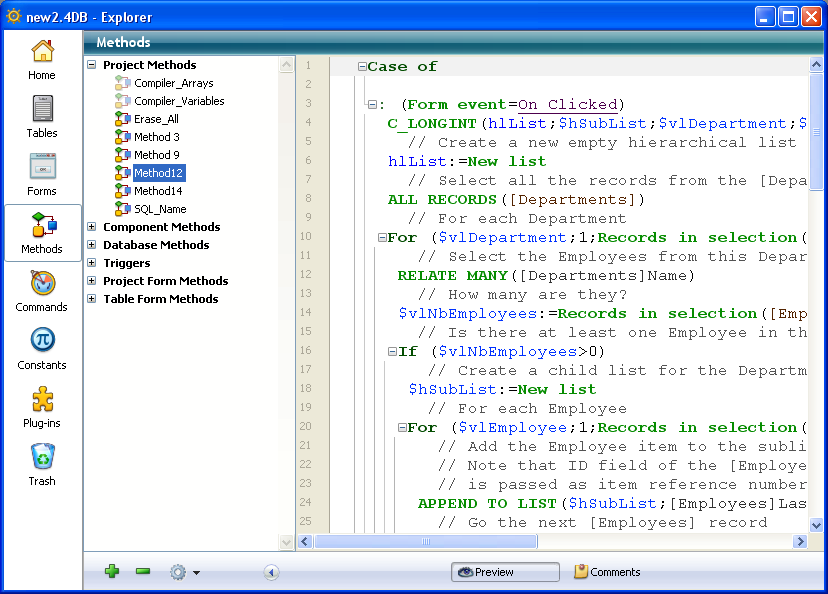Show the Constants page

click(42, 348)
